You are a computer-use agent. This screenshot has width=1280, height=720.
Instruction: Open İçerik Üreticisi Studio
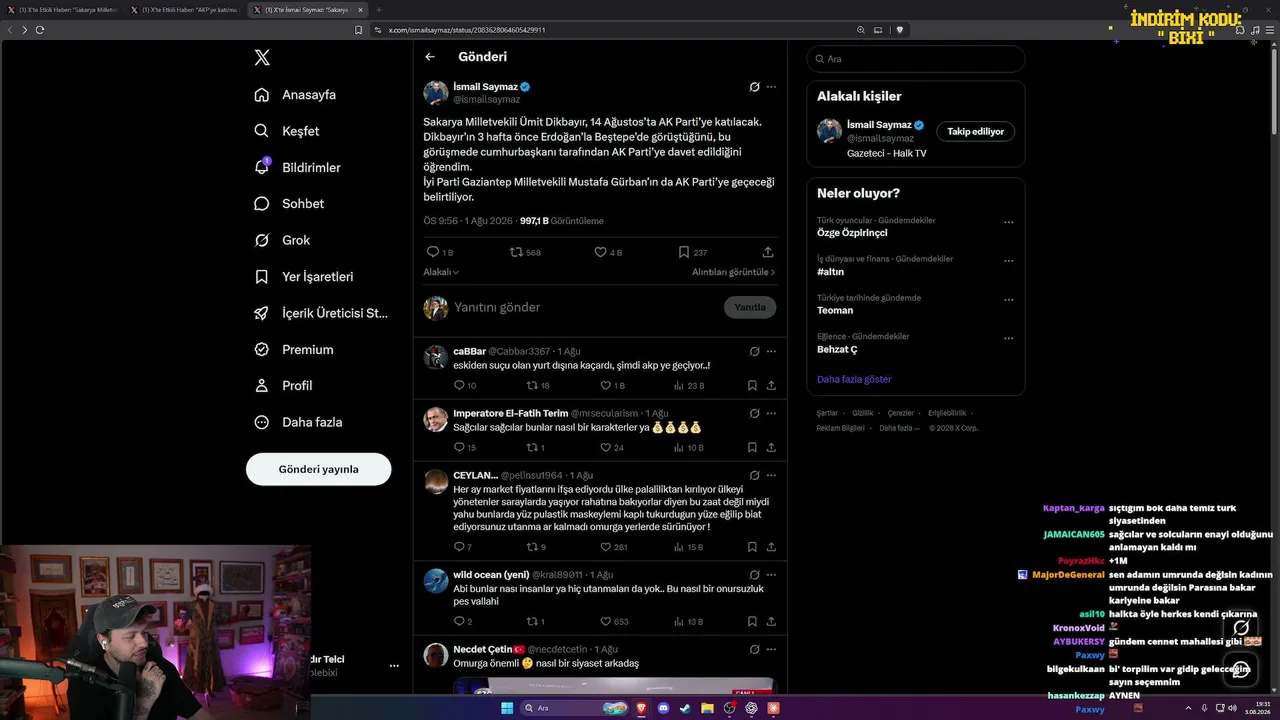(321, 313)
